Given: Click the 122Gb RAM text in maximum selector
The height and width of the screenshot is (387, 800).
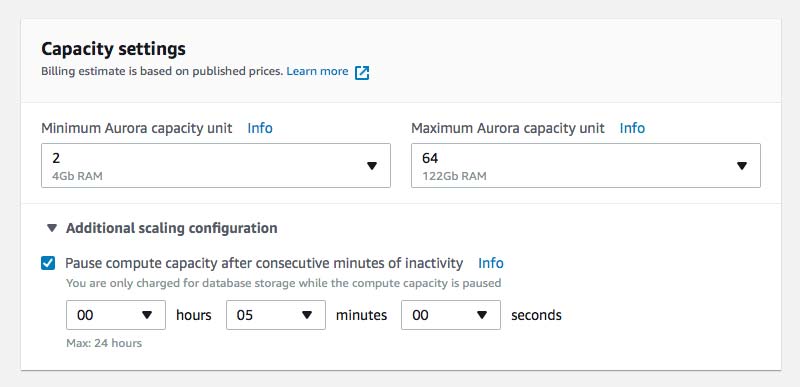Looking at the screenshot, I should 454,176.
